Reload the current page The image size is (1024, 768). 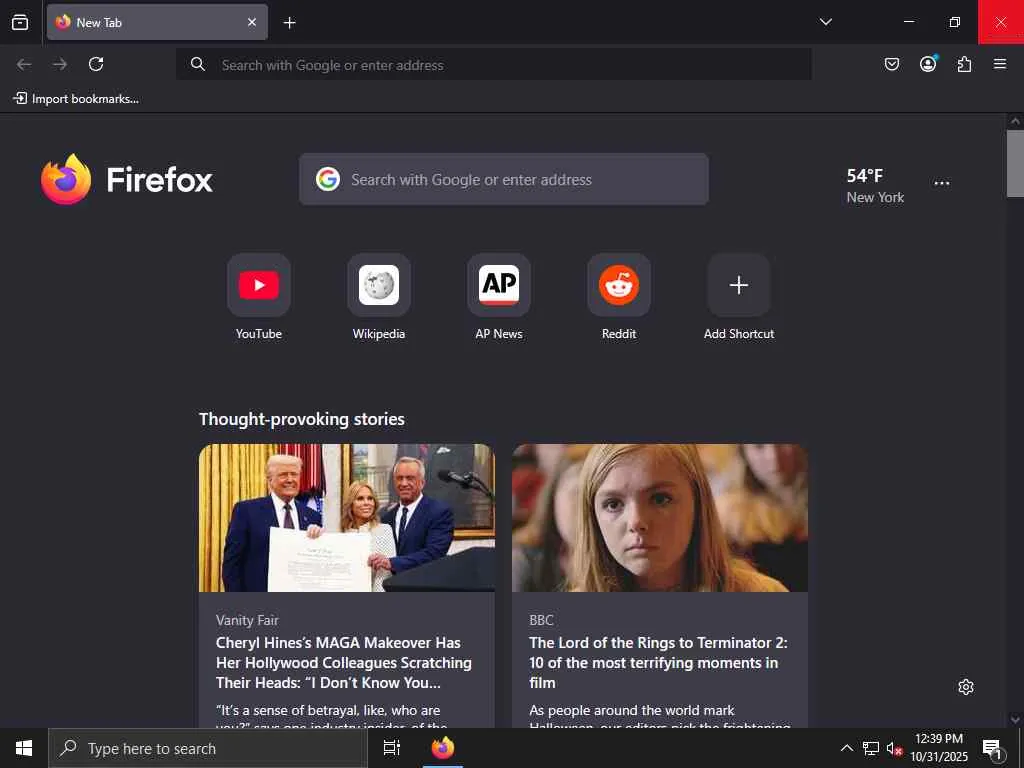pos(96,64)
